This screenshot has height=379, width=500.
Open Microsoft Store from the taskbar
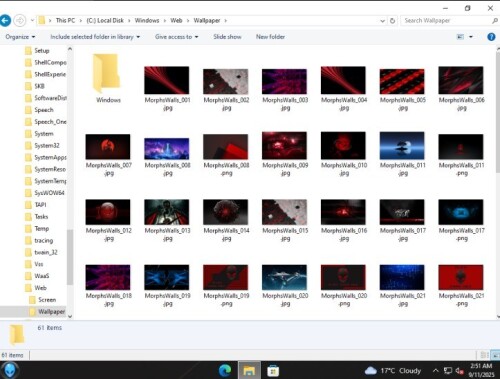[x=273, y=371]
